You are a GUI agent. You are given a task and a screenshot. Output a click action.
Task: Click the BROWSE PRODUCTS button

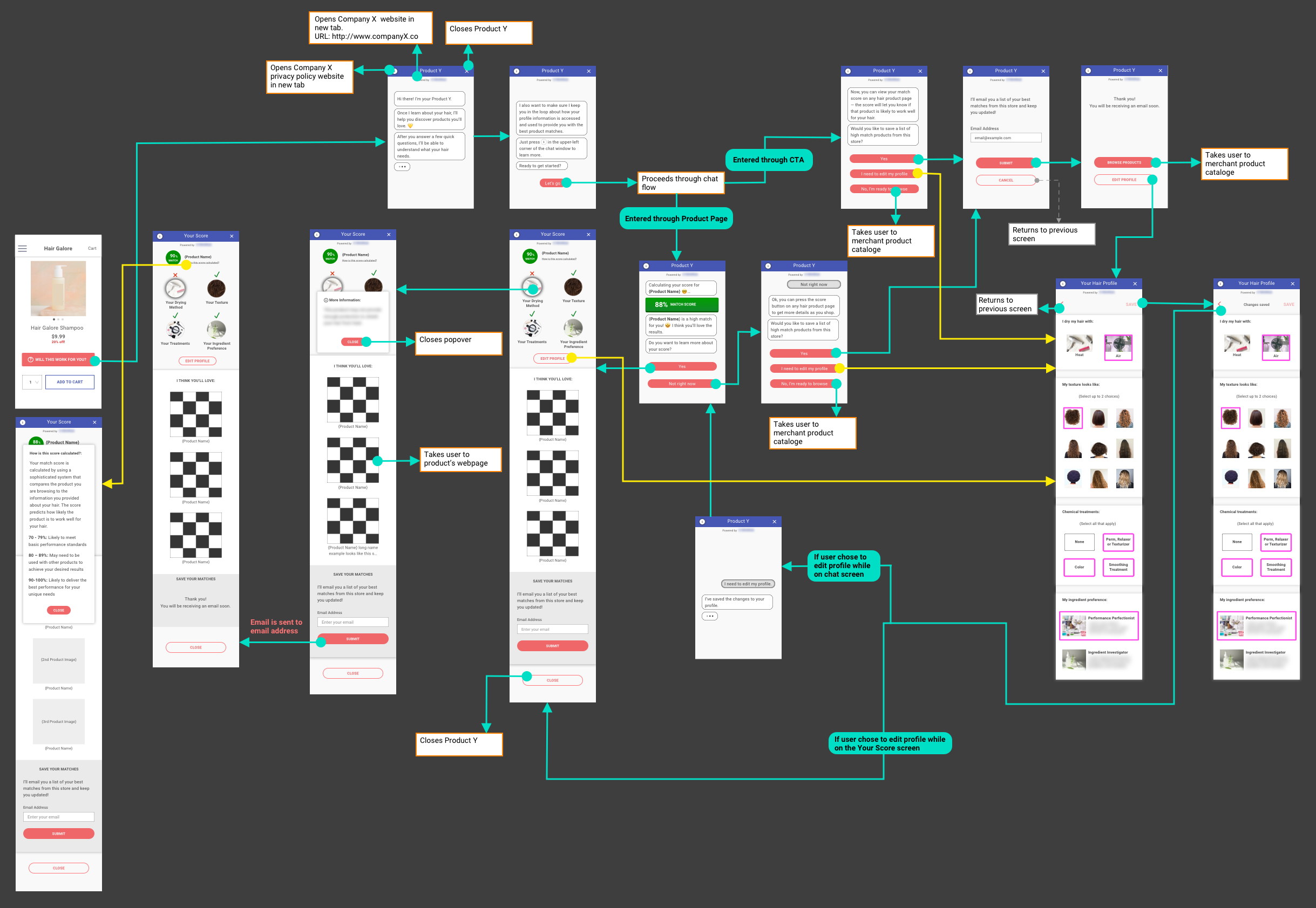1124,163
